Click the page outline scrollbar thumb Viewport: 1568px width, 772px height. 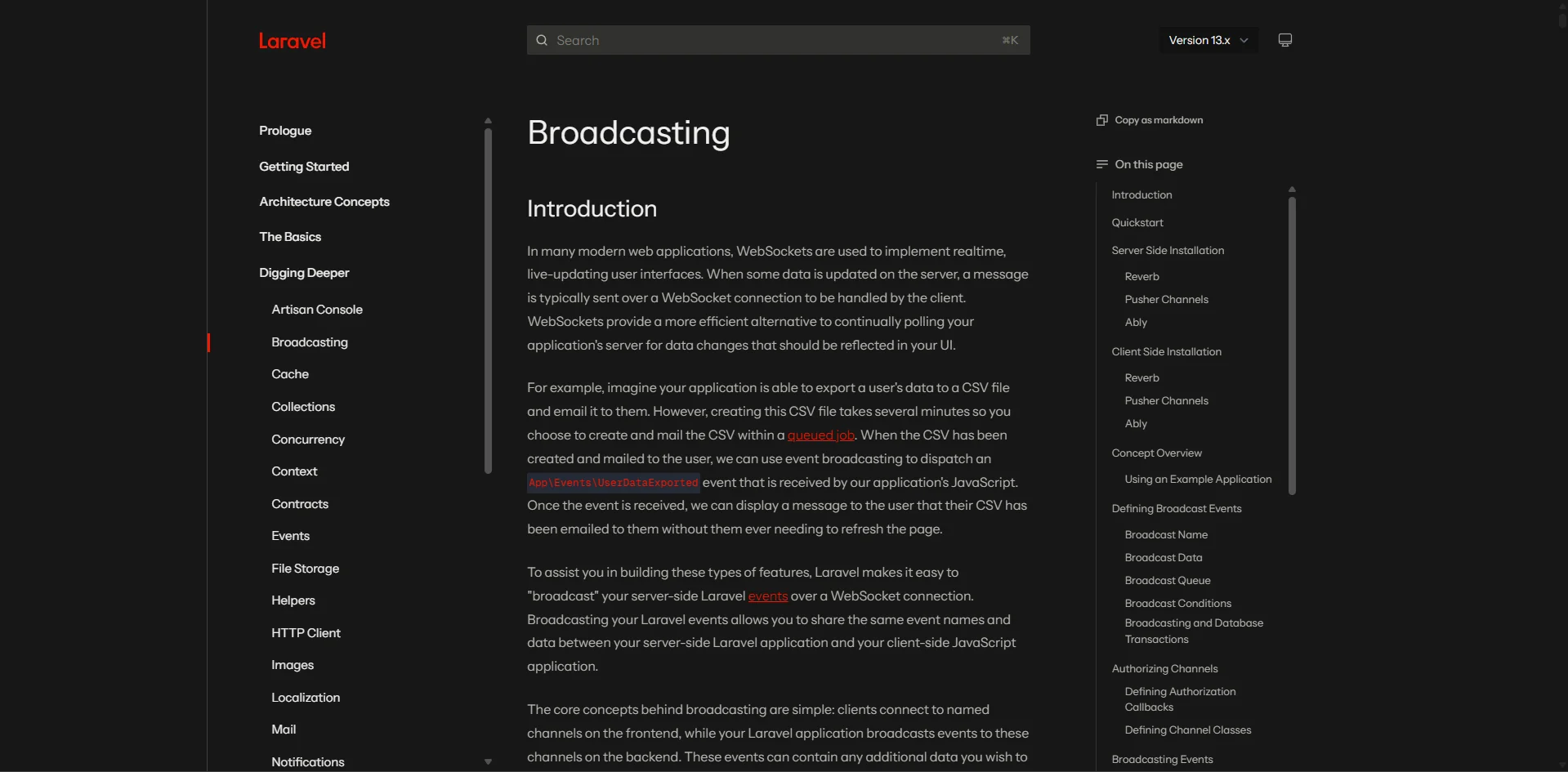1292,345
